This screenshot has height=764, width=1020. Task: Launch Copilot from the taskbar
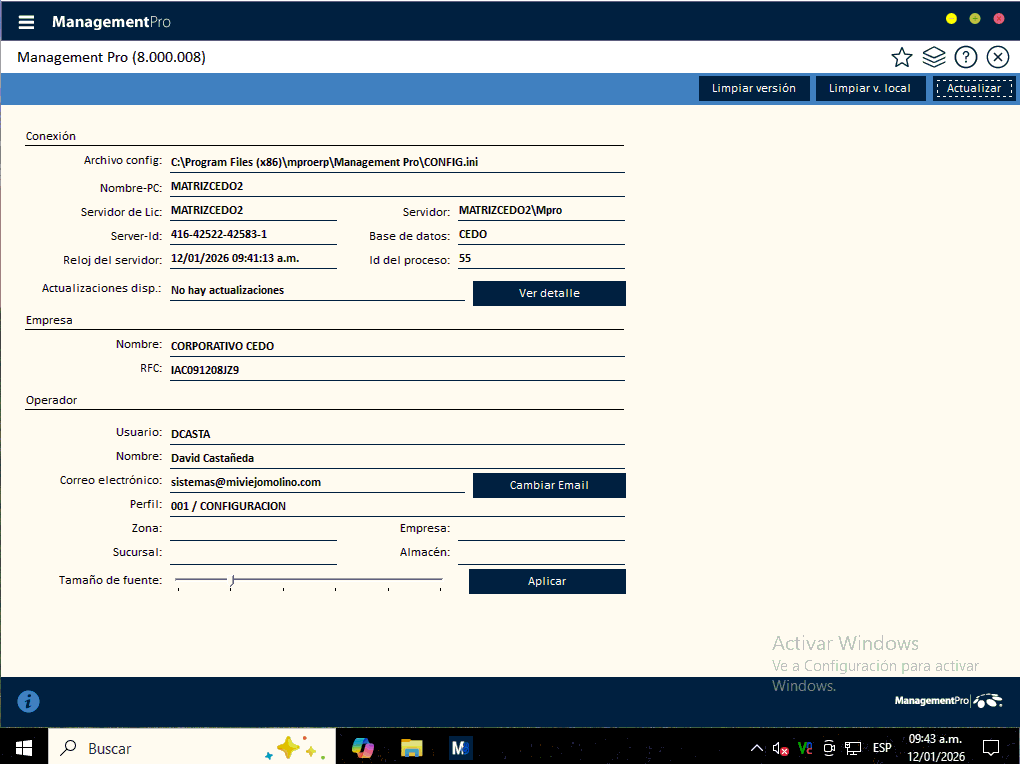(363, 747)
